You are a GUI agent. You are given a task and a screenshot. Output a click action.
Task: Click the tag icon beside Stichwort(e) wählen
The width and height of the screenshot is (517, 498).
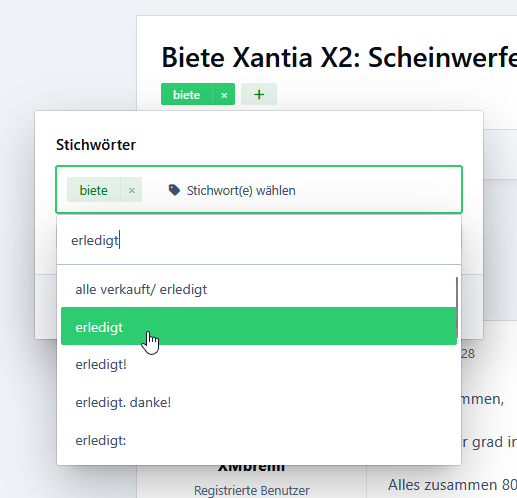tap(174, 190)
